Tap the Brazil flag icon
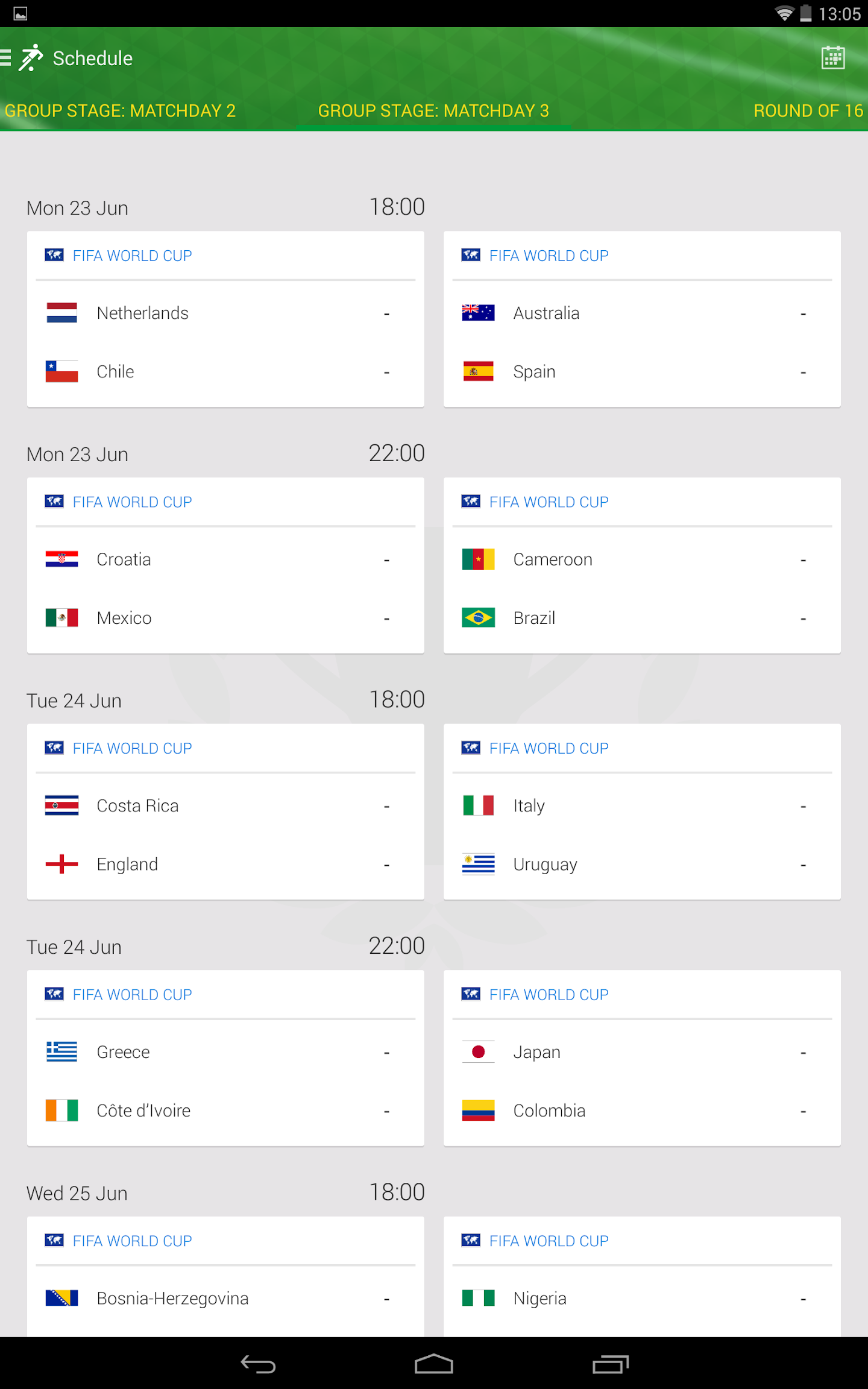The image size is (868, 1389). pyautogui.click(x=478, y=618)
